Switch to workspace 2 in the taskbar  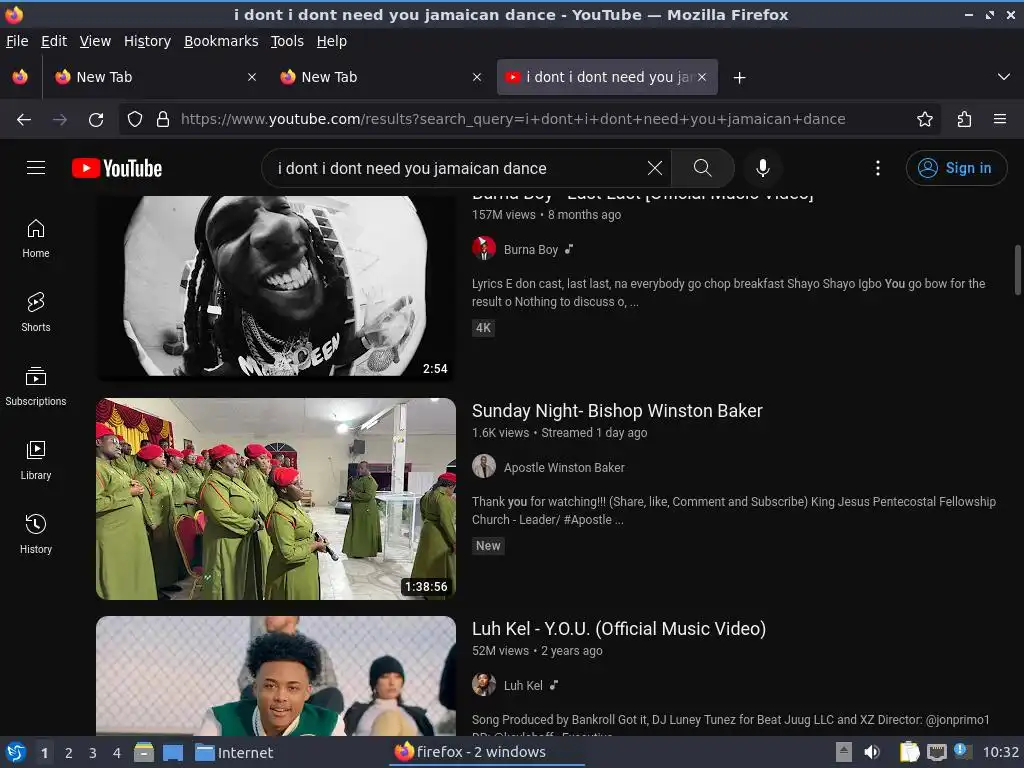tap(69, 753)
